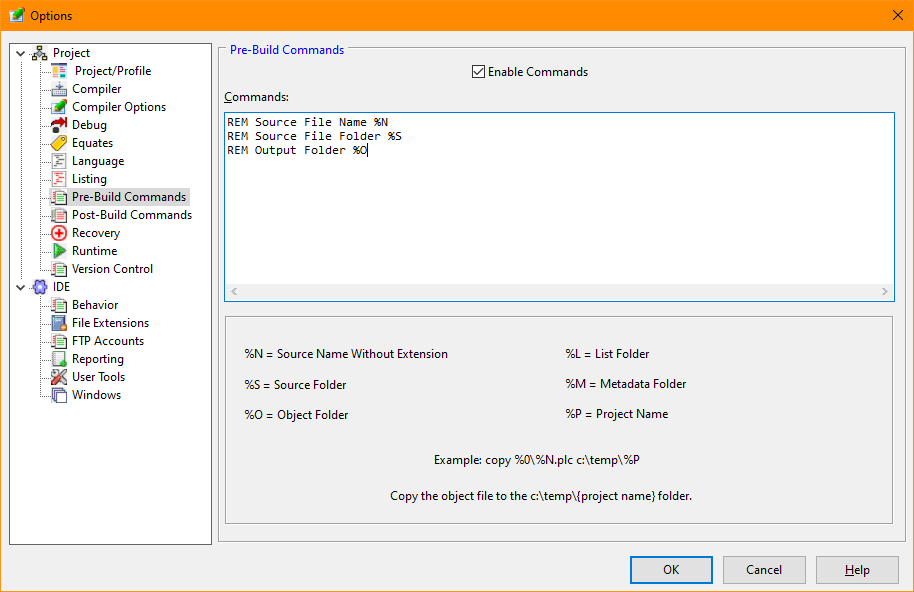Collapse the Project tree node
This screenshot has width=914, height=592.
[21, 53]
